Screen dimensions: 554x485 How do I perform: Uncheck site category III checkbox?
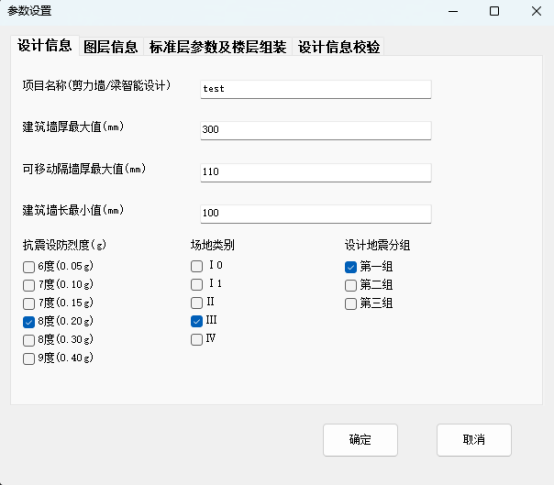coord(196,321)
